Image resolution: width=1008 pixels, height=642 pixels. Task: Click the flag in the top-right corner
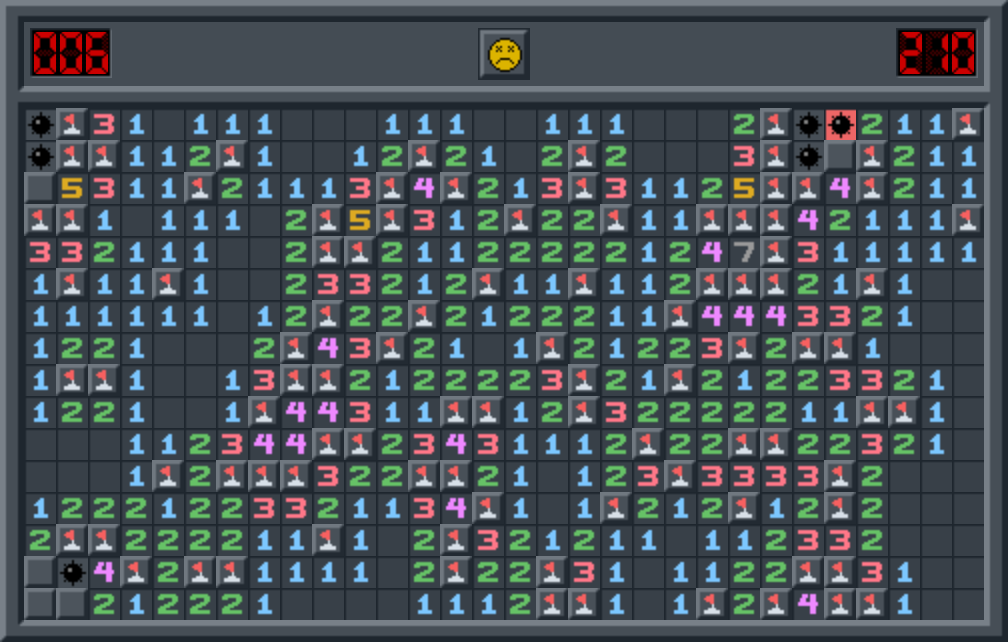(968, 125)
